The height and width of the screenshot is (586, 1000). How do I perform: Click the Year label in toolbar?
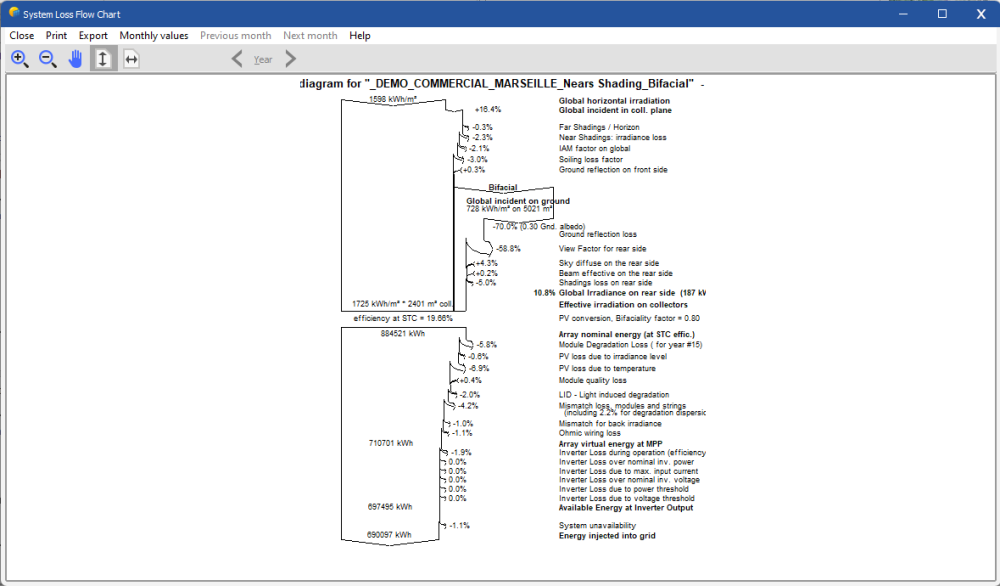click(263, 60)
